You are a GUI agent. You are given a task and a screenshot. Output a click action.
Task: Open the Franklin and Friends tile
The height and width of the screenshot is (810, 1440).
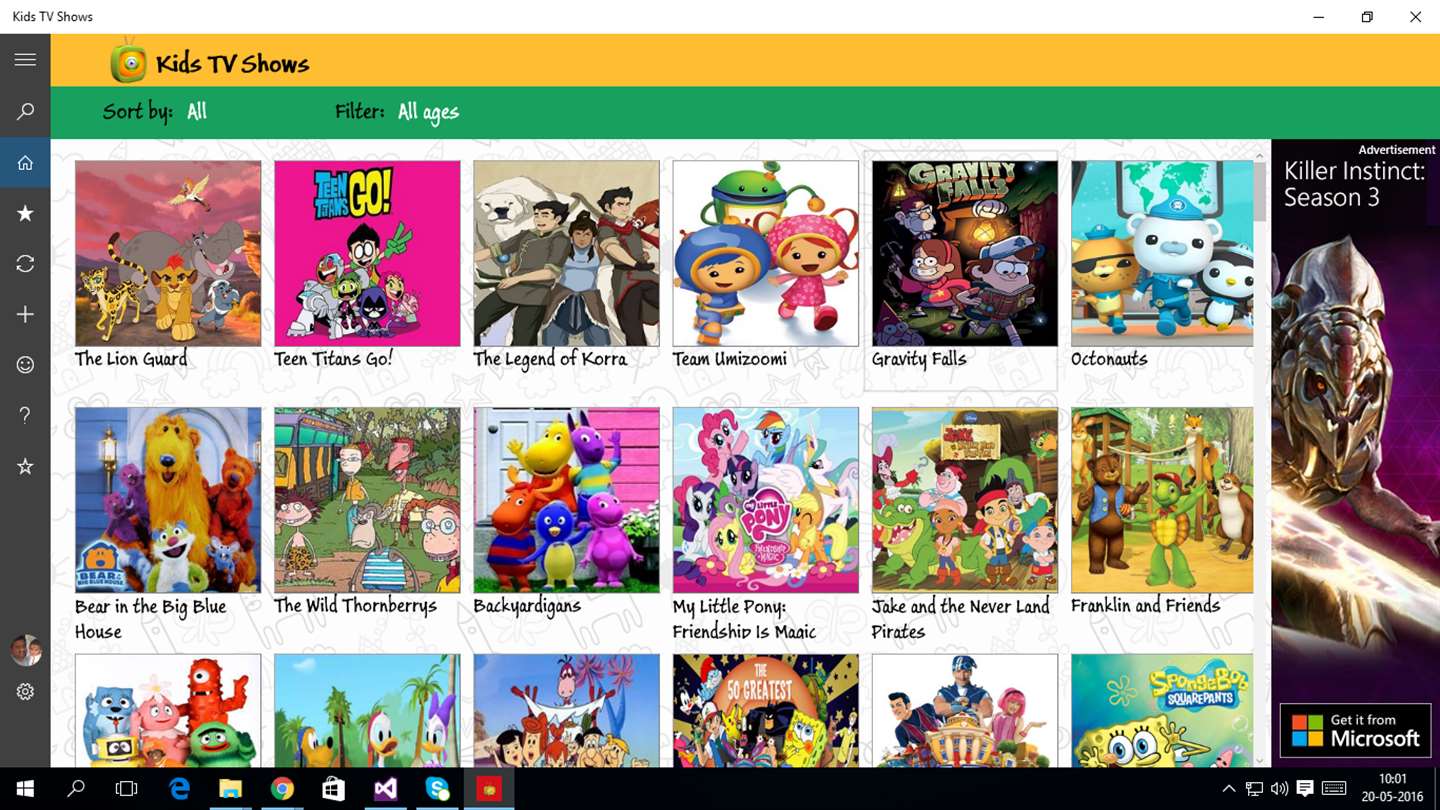coord(1162,500)
